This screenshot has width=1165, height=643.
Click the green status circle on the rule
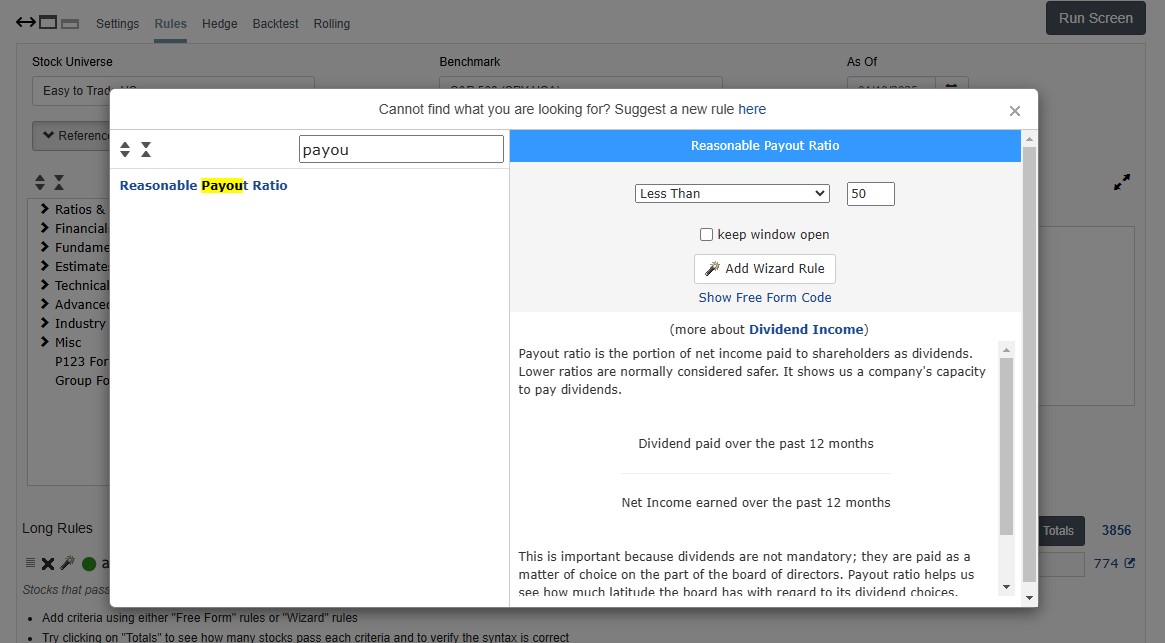click(x=89, y=564)
